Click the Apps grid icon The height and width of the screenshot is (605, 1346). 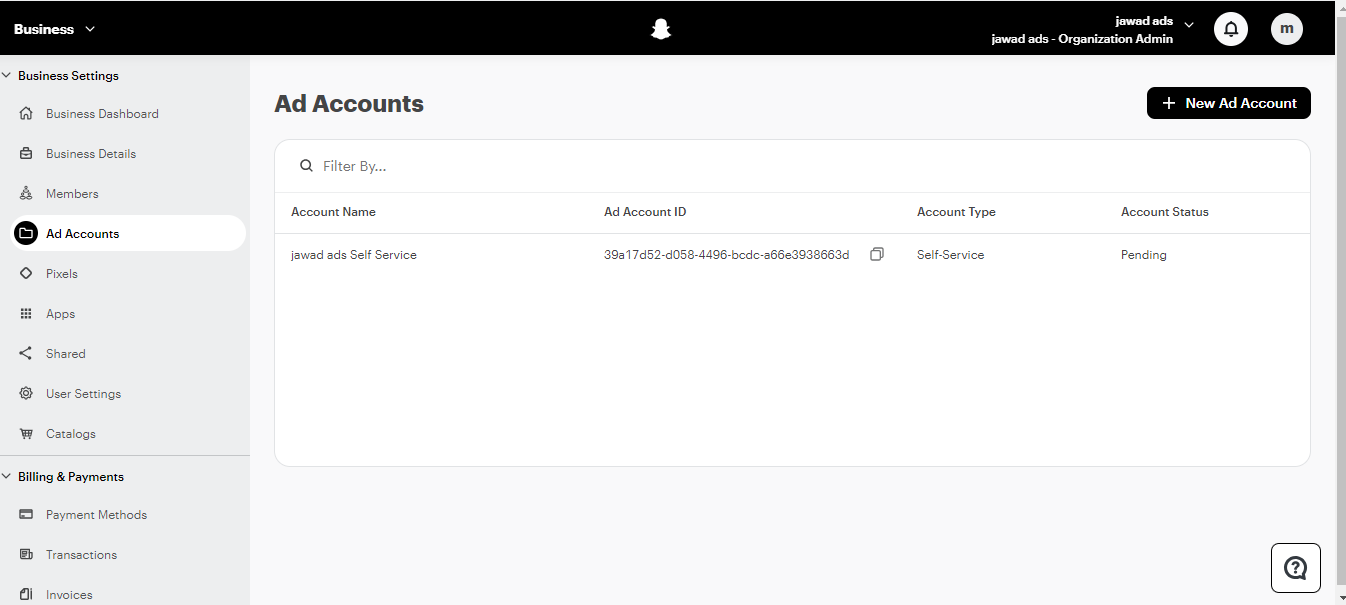point(27,314)
